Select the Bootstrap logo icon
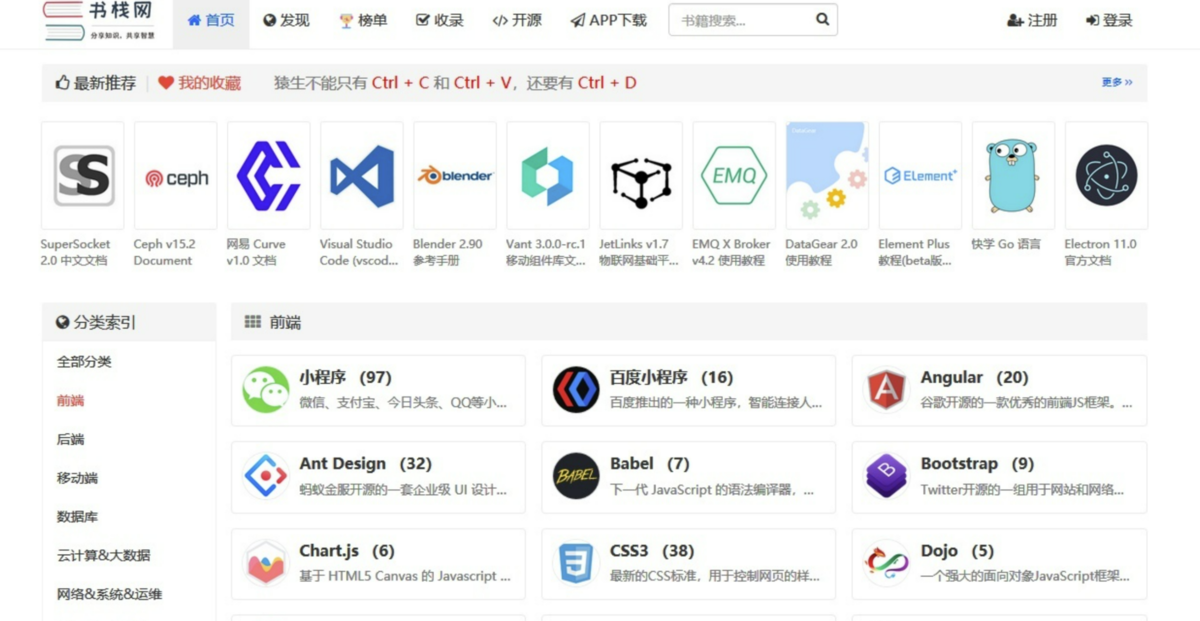 pos(885,473)
